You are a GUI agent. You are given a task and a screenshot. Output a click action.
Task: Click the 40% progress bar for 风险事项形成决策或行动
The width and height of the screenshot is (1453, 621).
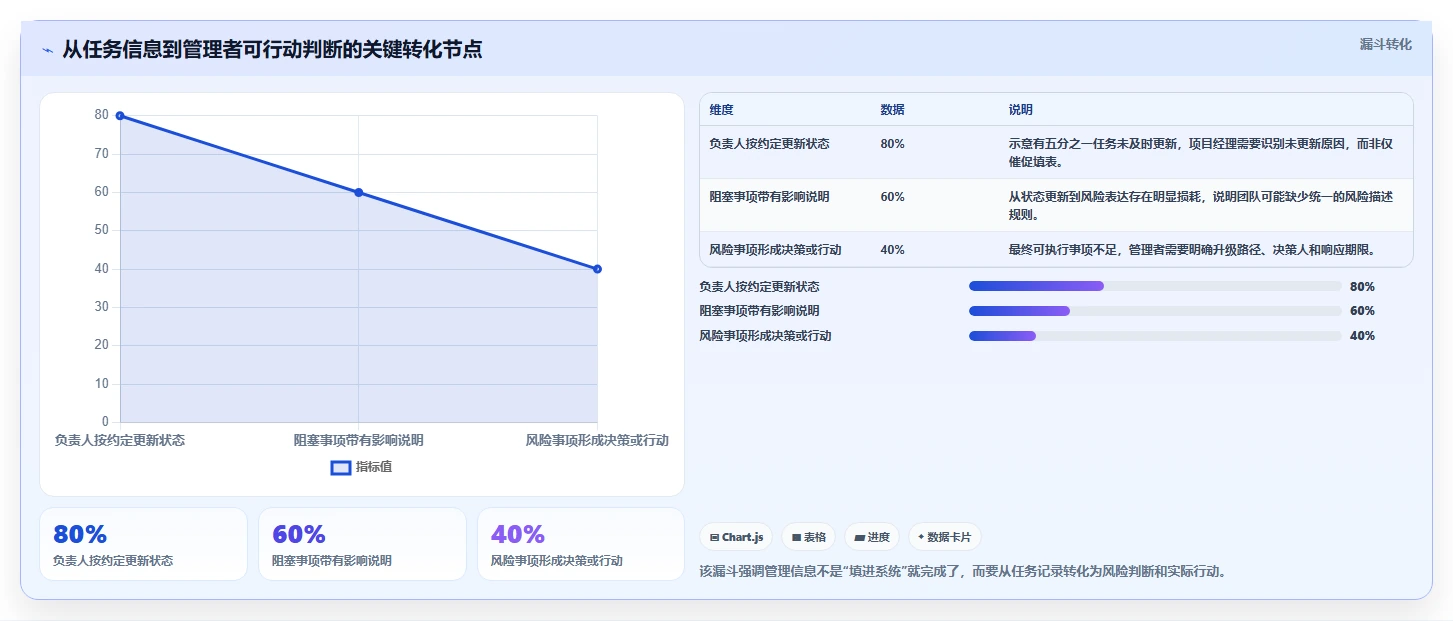tap(1155, 336)
